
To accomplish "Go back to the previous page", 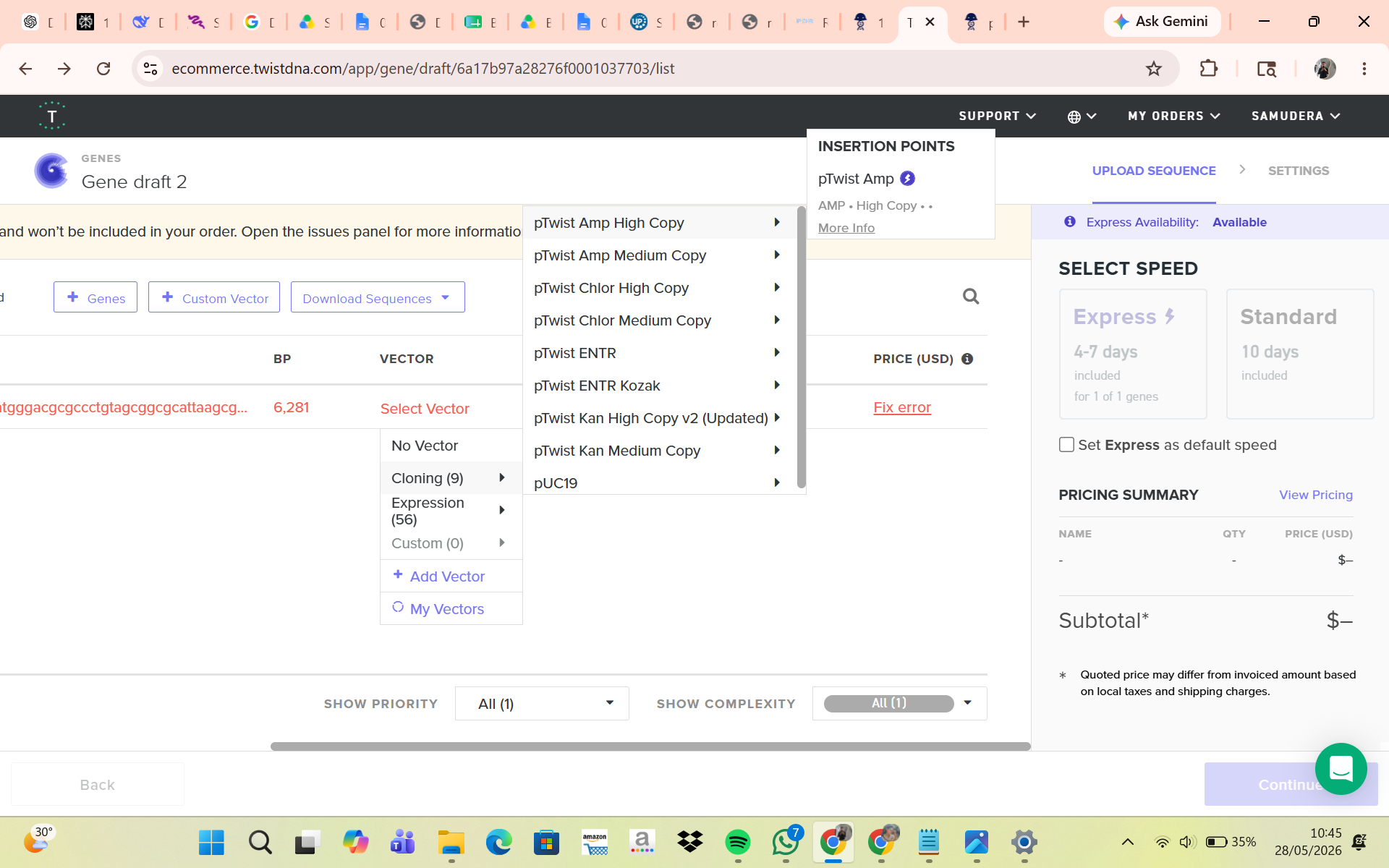I will (x=25, y=69).
